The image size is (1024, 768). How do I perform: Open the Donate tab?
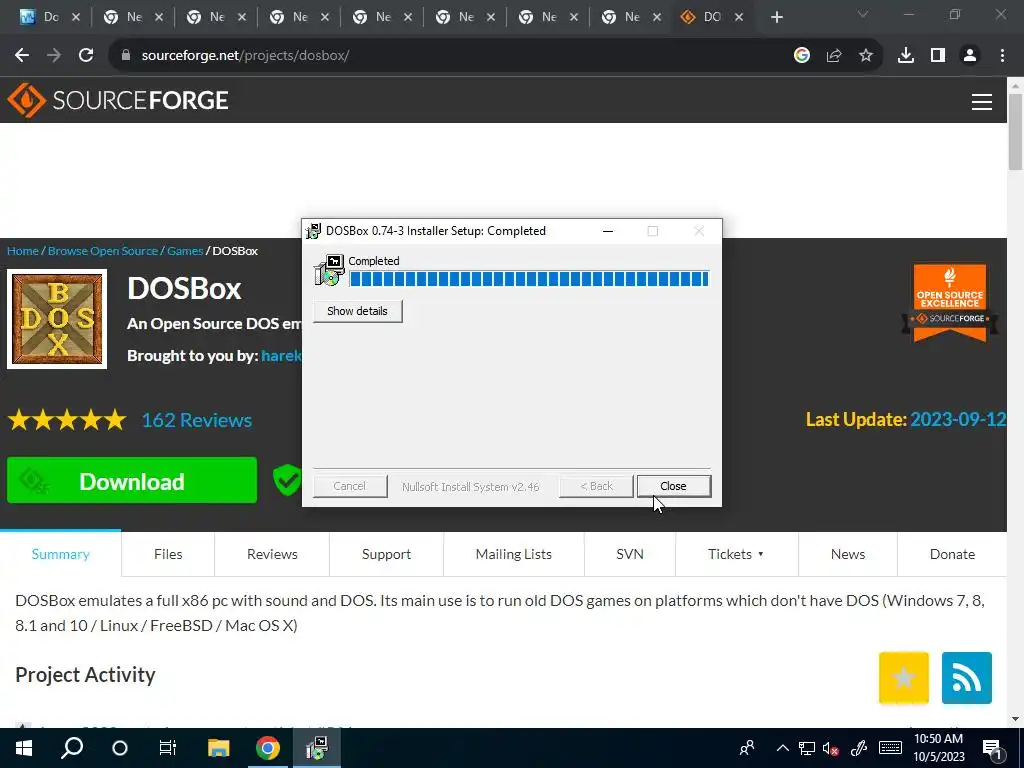click(x=952, y=554)
